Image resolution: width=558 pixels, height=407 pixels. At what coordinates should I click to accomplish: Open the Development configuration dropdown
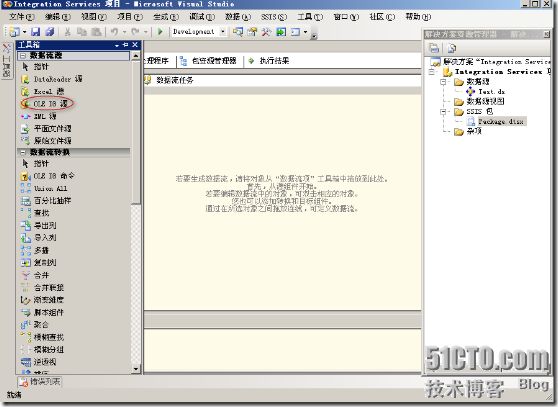coord(223,32)
